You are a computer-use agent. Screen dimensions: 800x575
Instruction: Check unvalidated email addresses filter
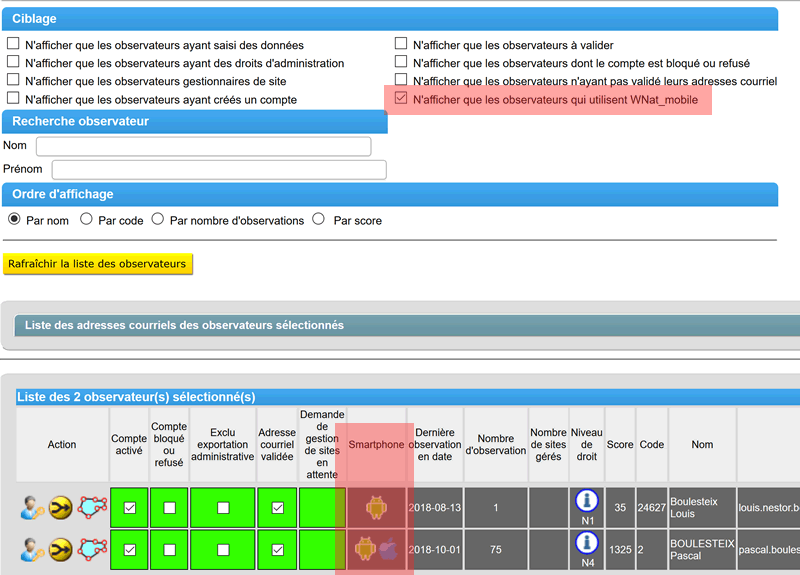(401, 80)
